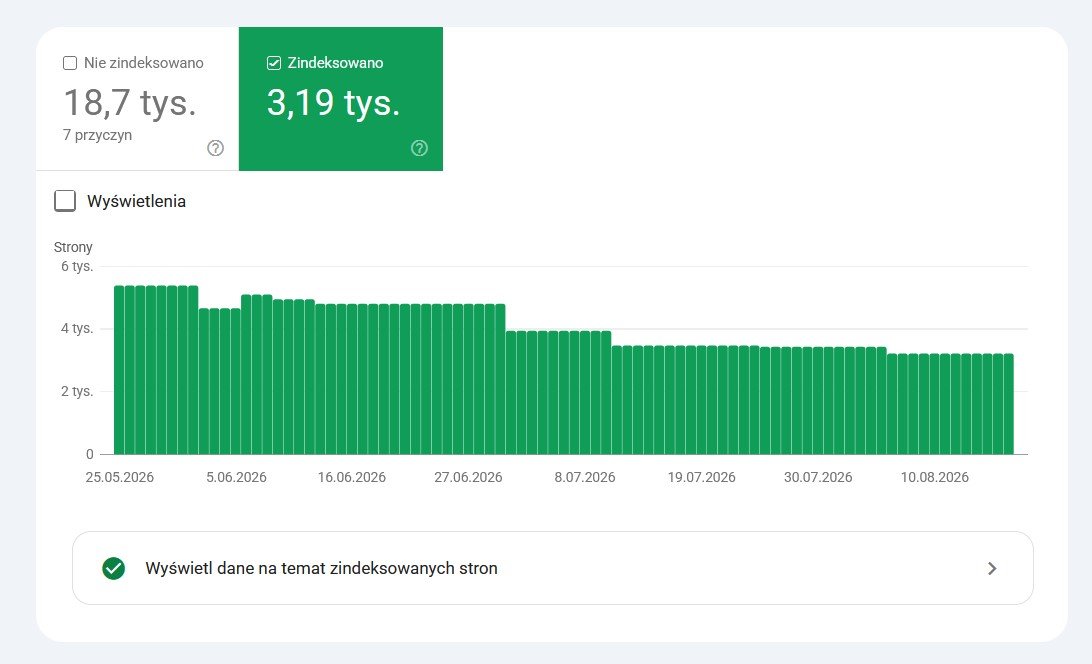This screenshot has height=664, width=1092.
Task: Click the last bar at chart's right end
Action: coord(1008,404)
